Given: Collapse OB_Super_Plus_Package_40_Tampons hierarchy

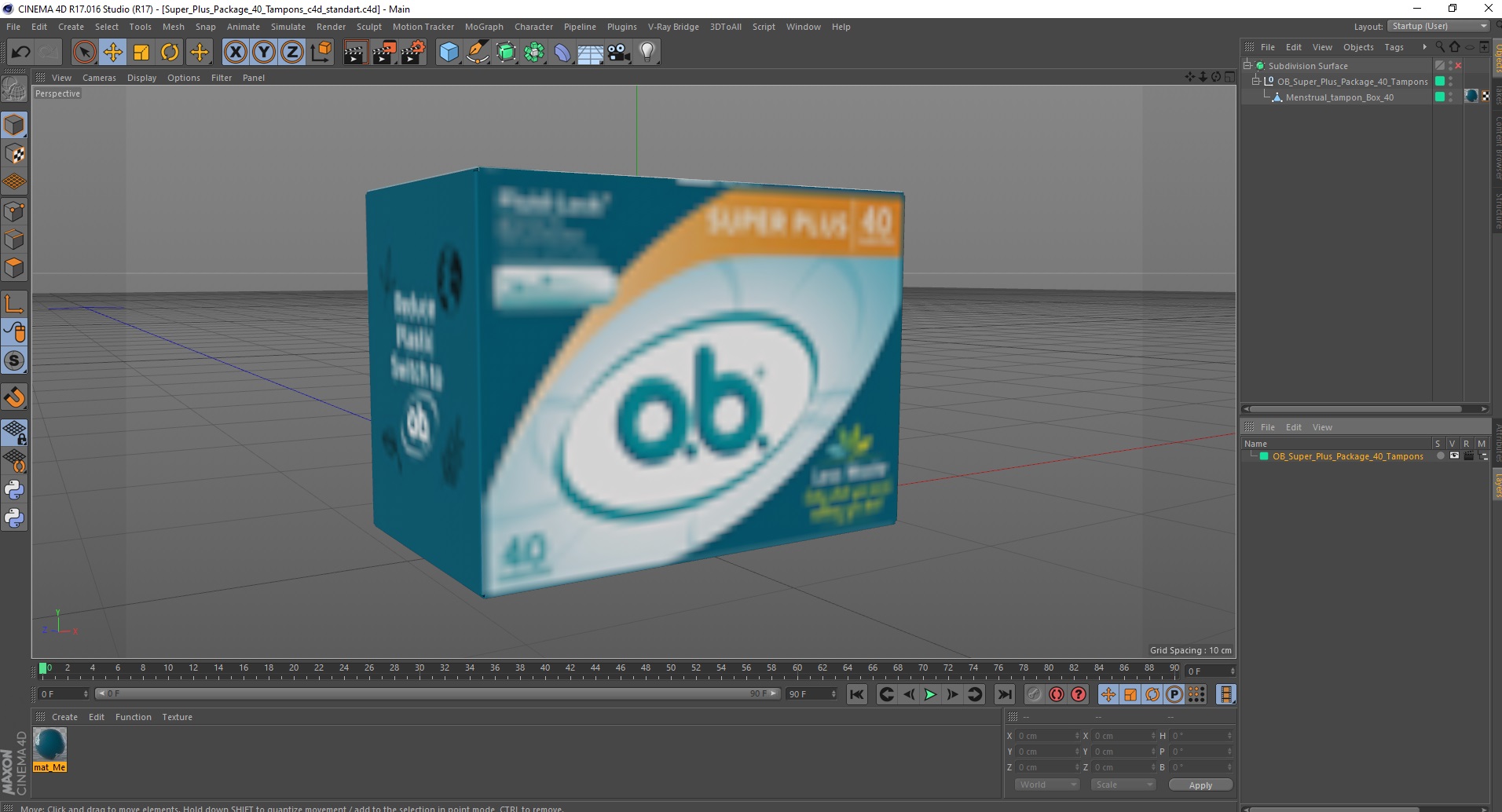Looking at the screenshot, I should click(x=1256, y=82).
